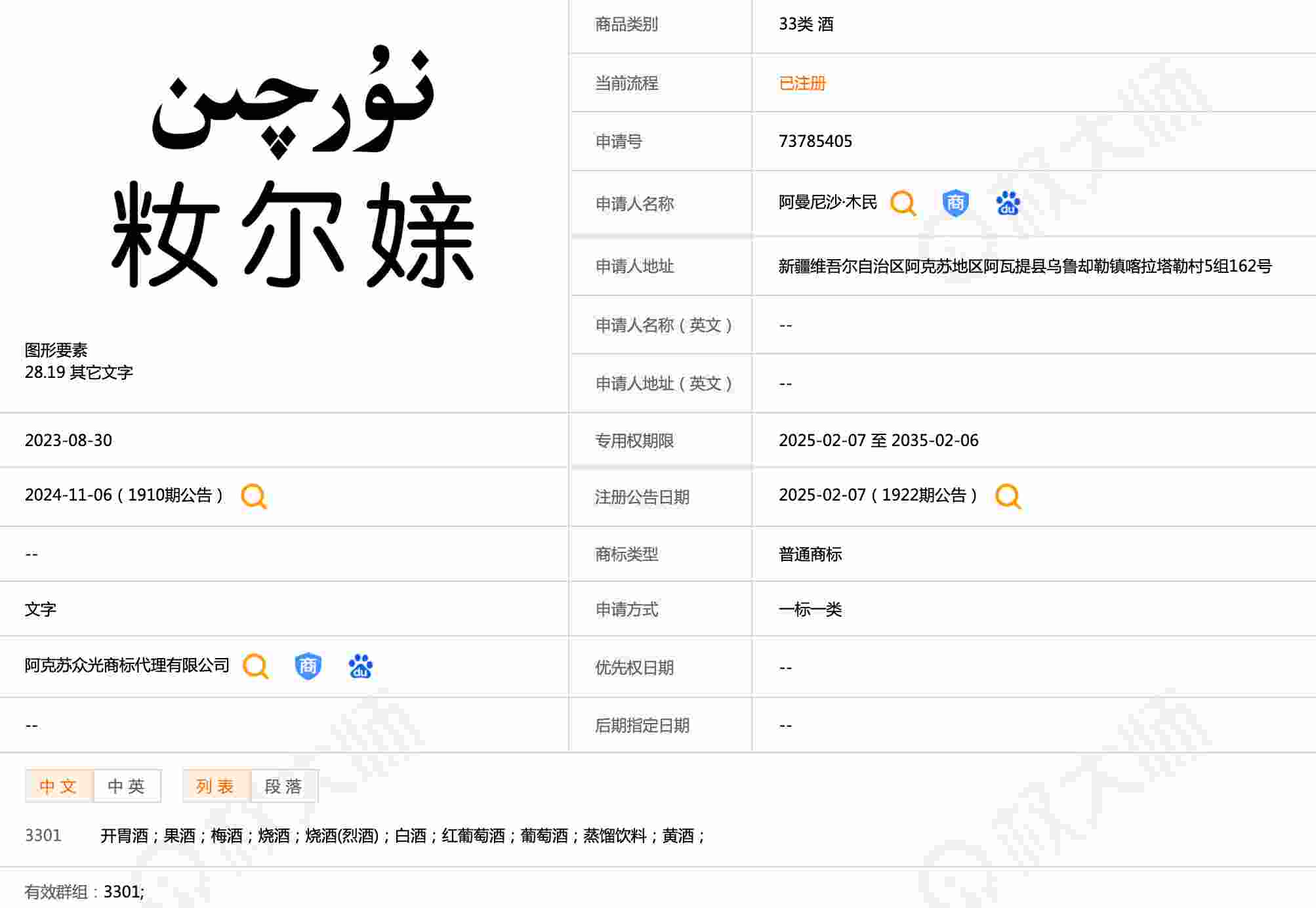
Task: Select 段落 paragraph view tab
Action: click(284, 786)
